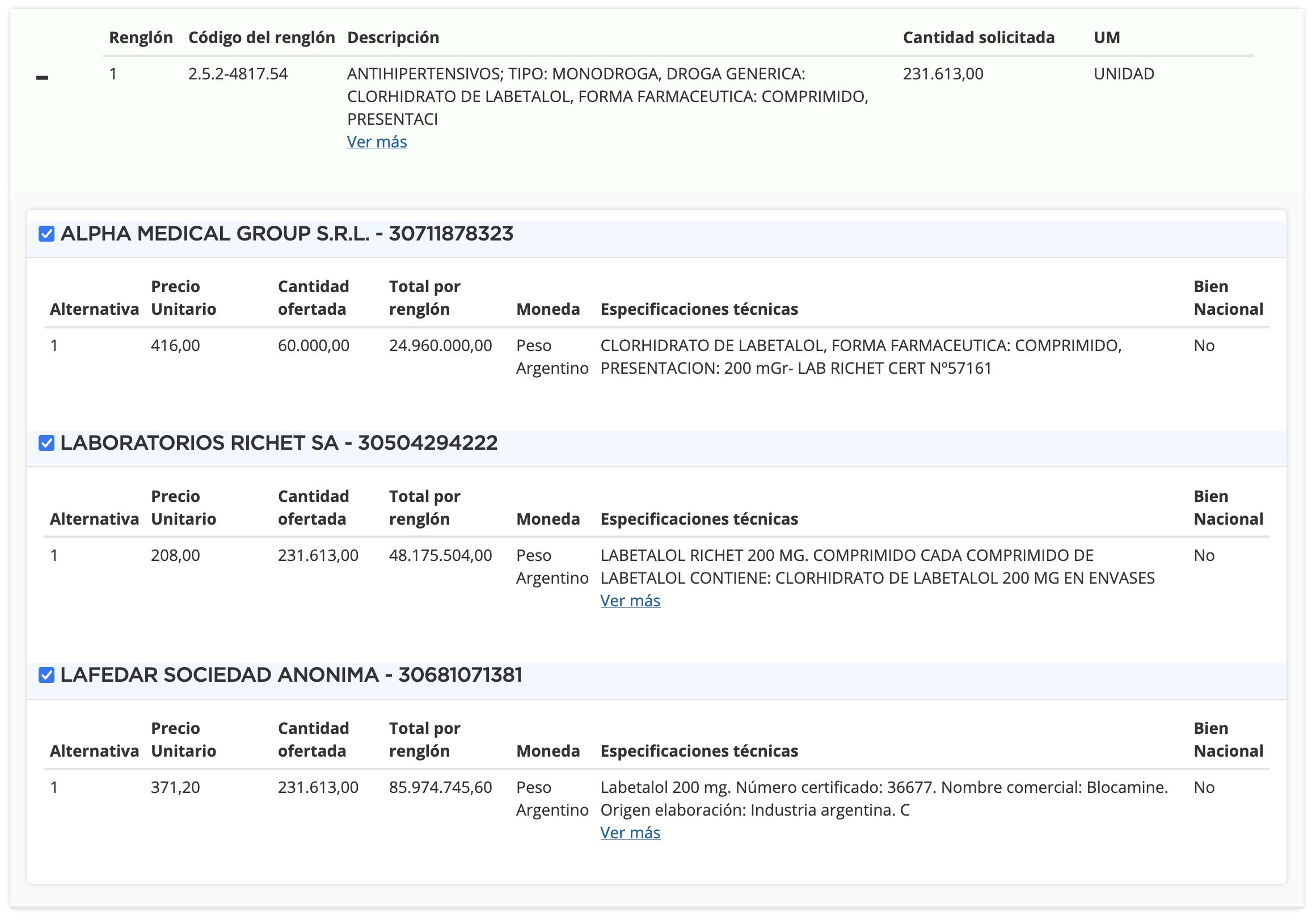Click Alpha Medical Cantidad ofertada 60.000,00

click(x=314, y=345)
